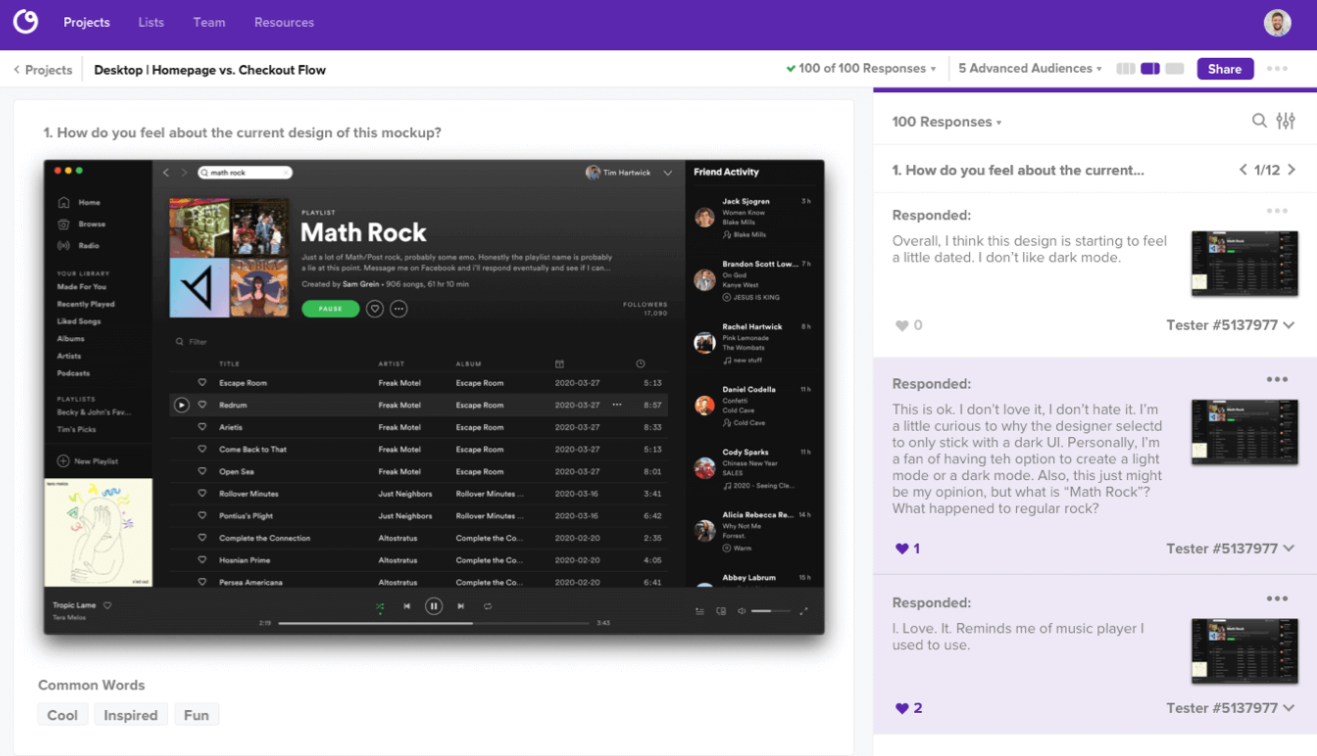Screen dimensions: 1317x756
Task: Open thumbnail on the dark mode response
Action: 1244,263
